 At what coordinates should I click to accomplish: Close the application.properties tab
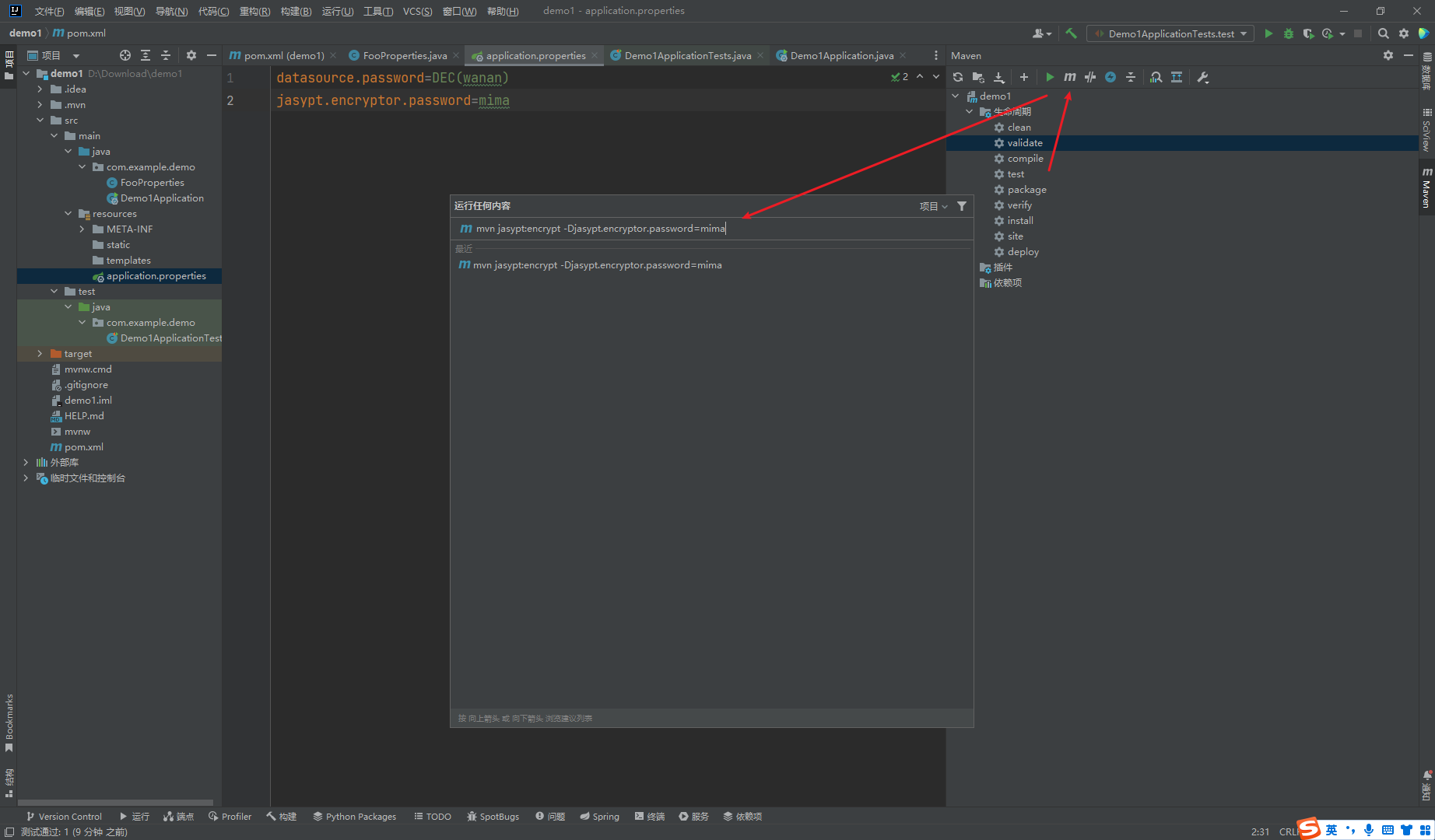tap(595, 55)
